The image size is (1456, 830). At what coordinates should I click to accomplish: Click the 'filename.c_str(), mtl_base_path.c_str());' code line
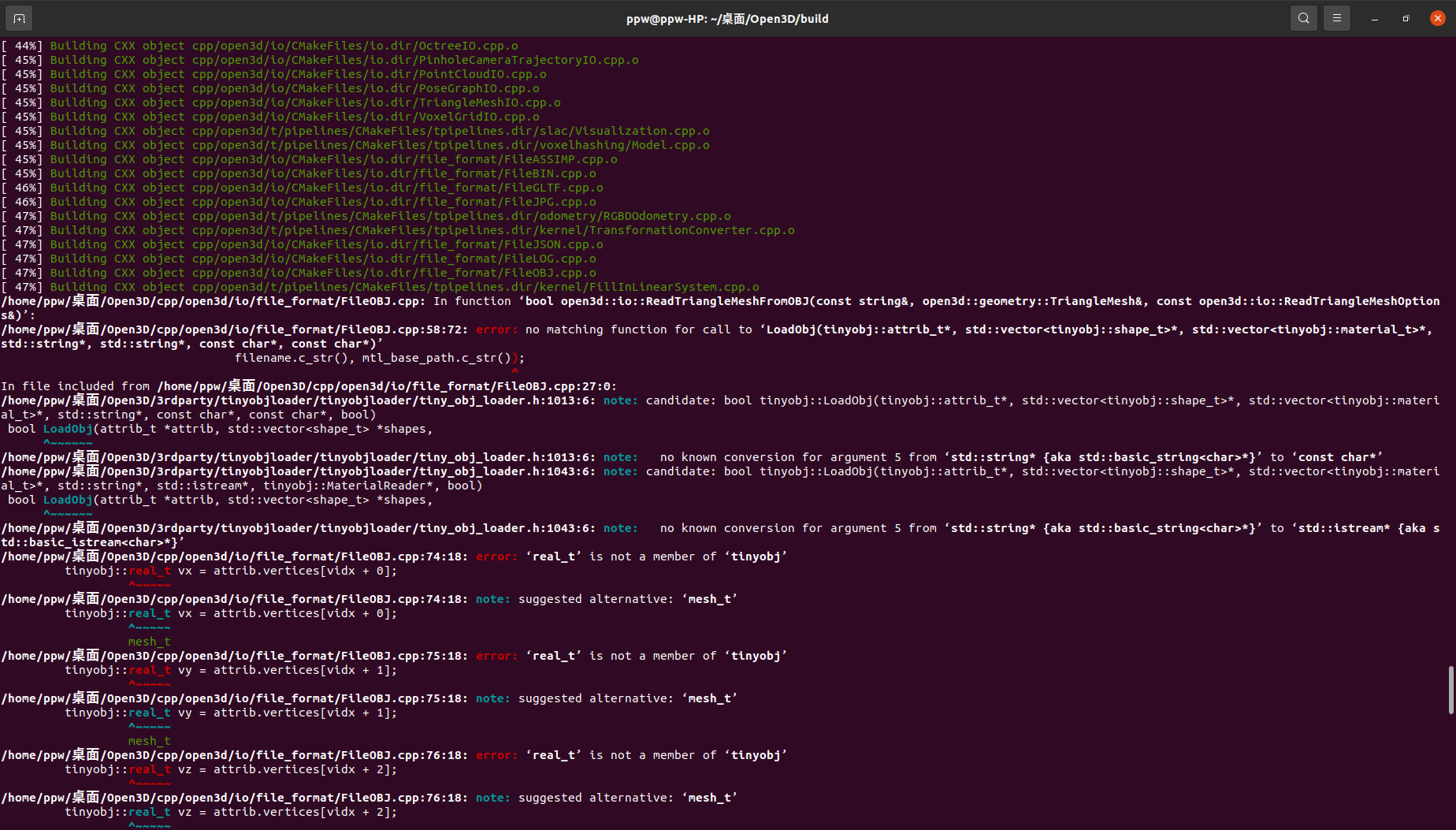380,358
